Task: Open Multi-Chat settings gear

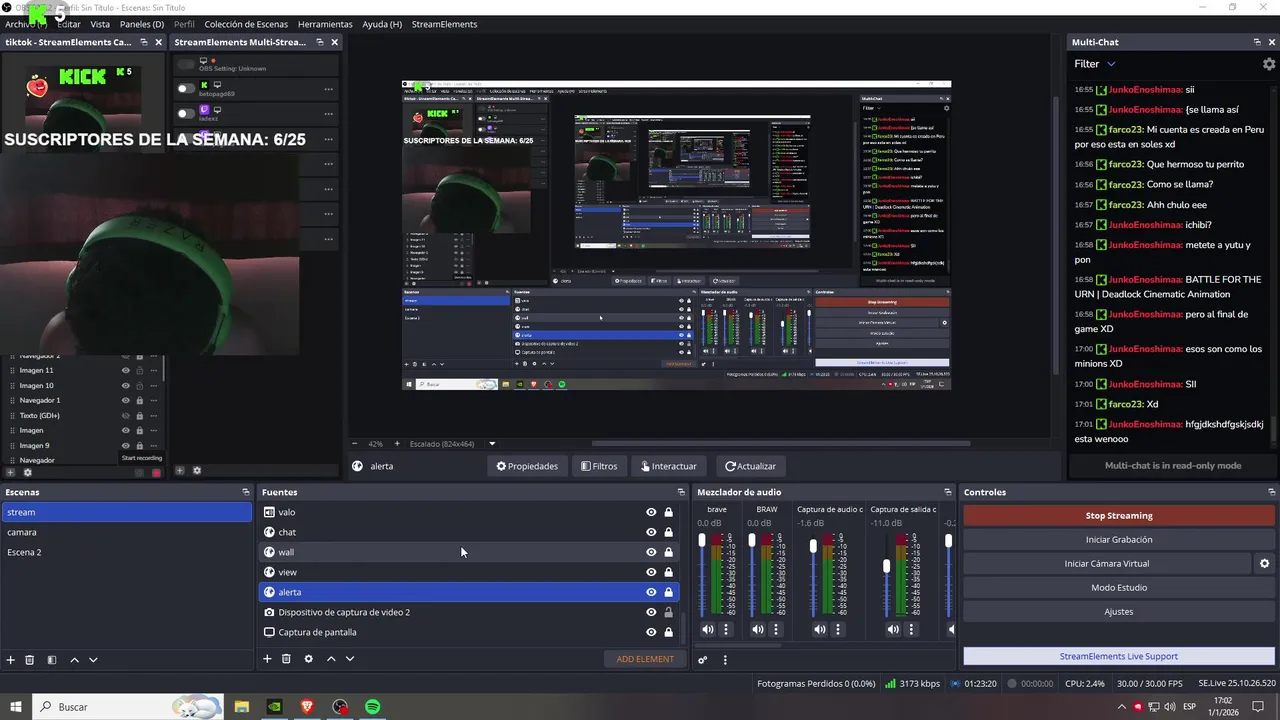Action: pyautogui.click(x=1269, y=64)
